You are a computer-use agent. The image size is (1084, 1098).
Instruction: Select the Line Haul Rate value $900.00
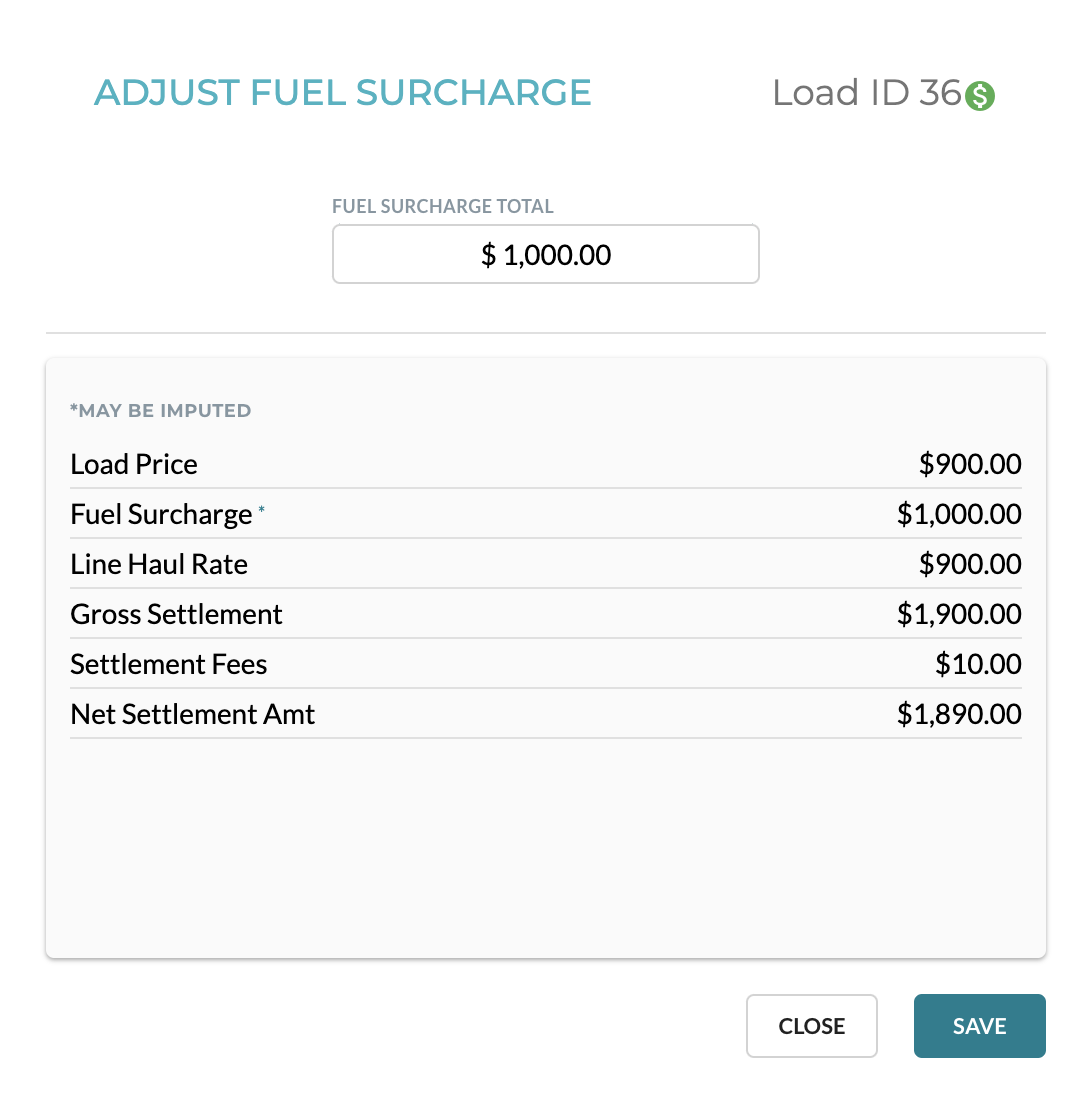pos(970,564)
